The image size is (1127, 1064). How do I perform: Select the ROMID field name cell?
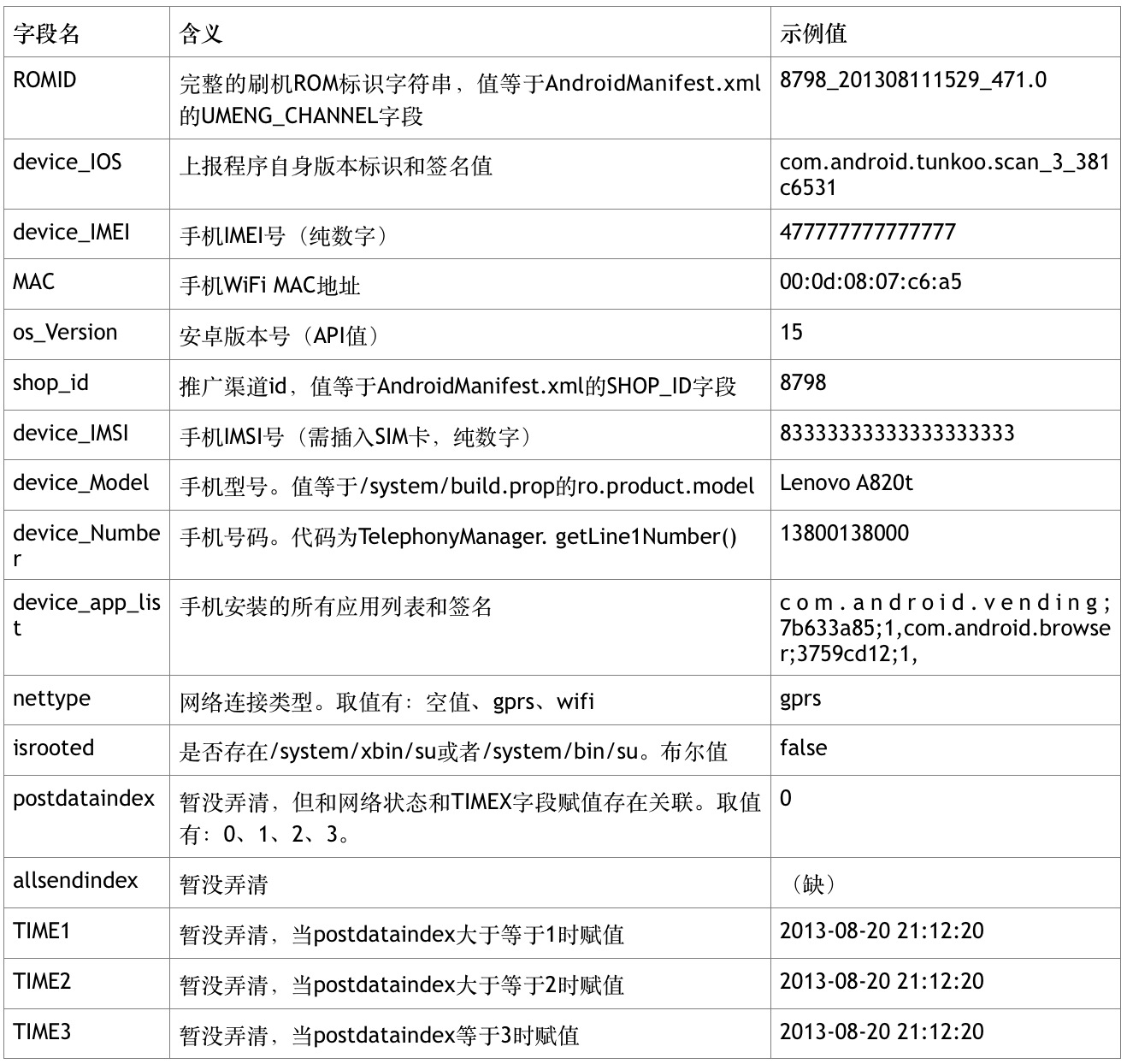coord(87,98)
